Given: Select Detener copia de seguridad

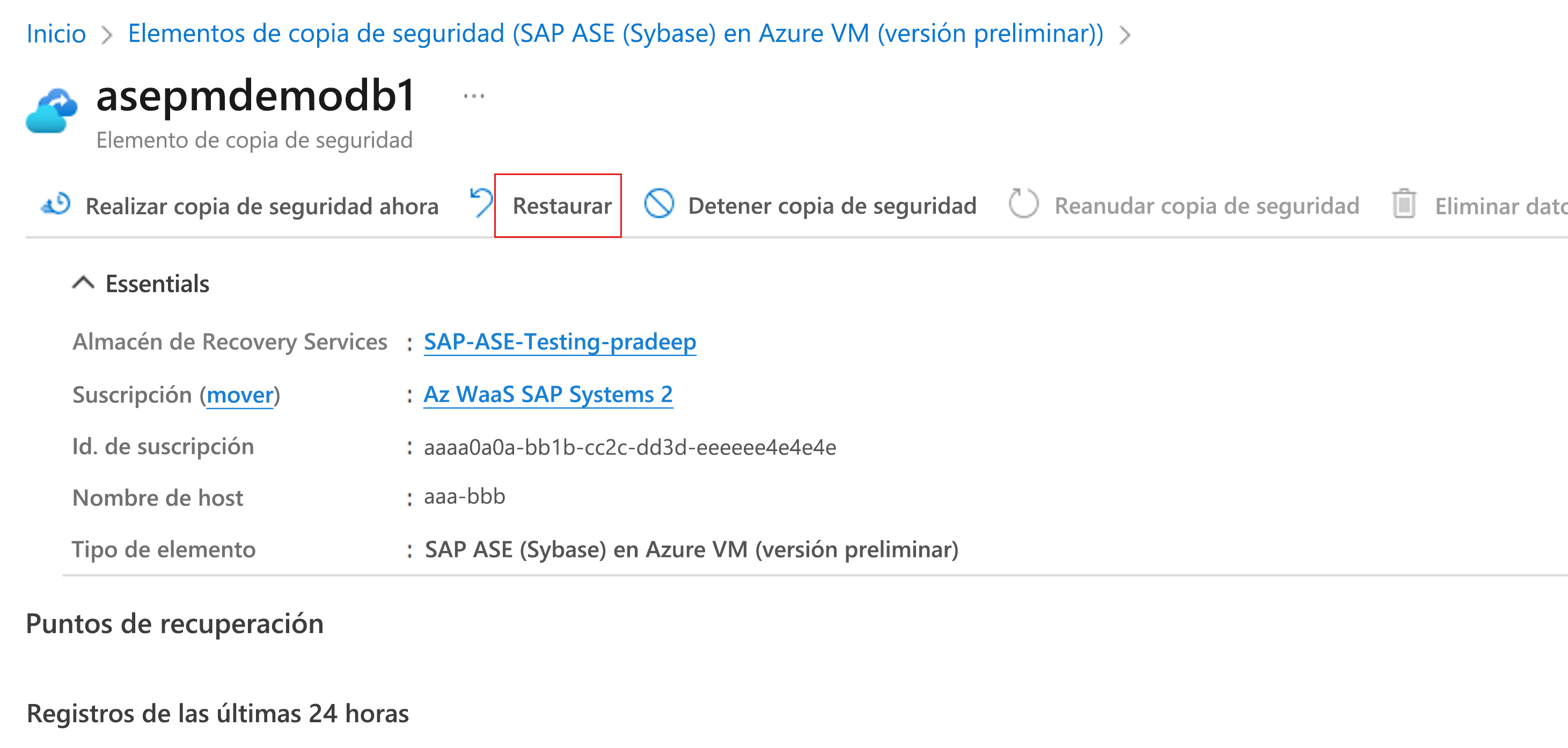Looking at the screenshot, I should click(x=831, y=206).
